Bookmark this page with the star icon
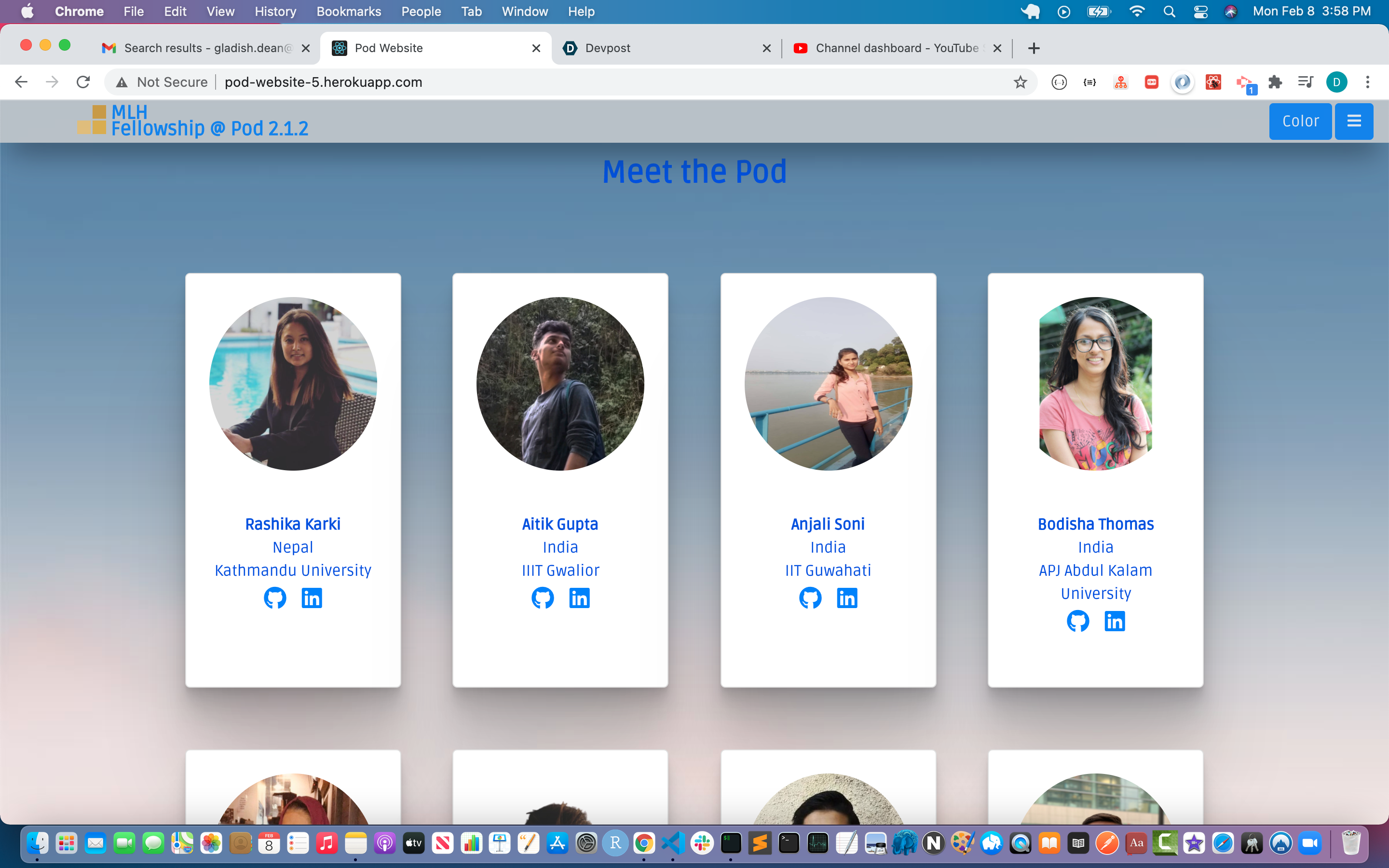Screen dimensions: 1389x868 (x=1020, y=82)
